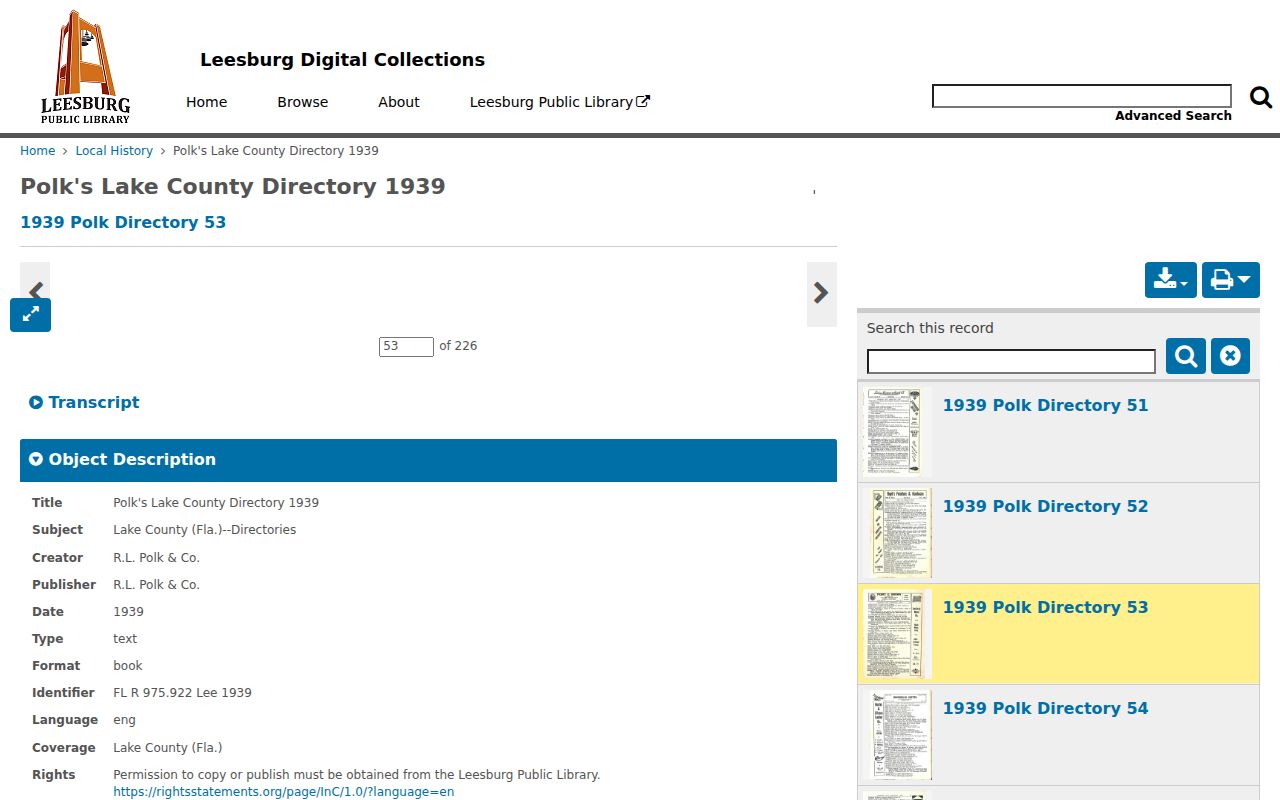Go to next page arrow
The height and width of the screenshot is (800, 1280).
point(821,293)
